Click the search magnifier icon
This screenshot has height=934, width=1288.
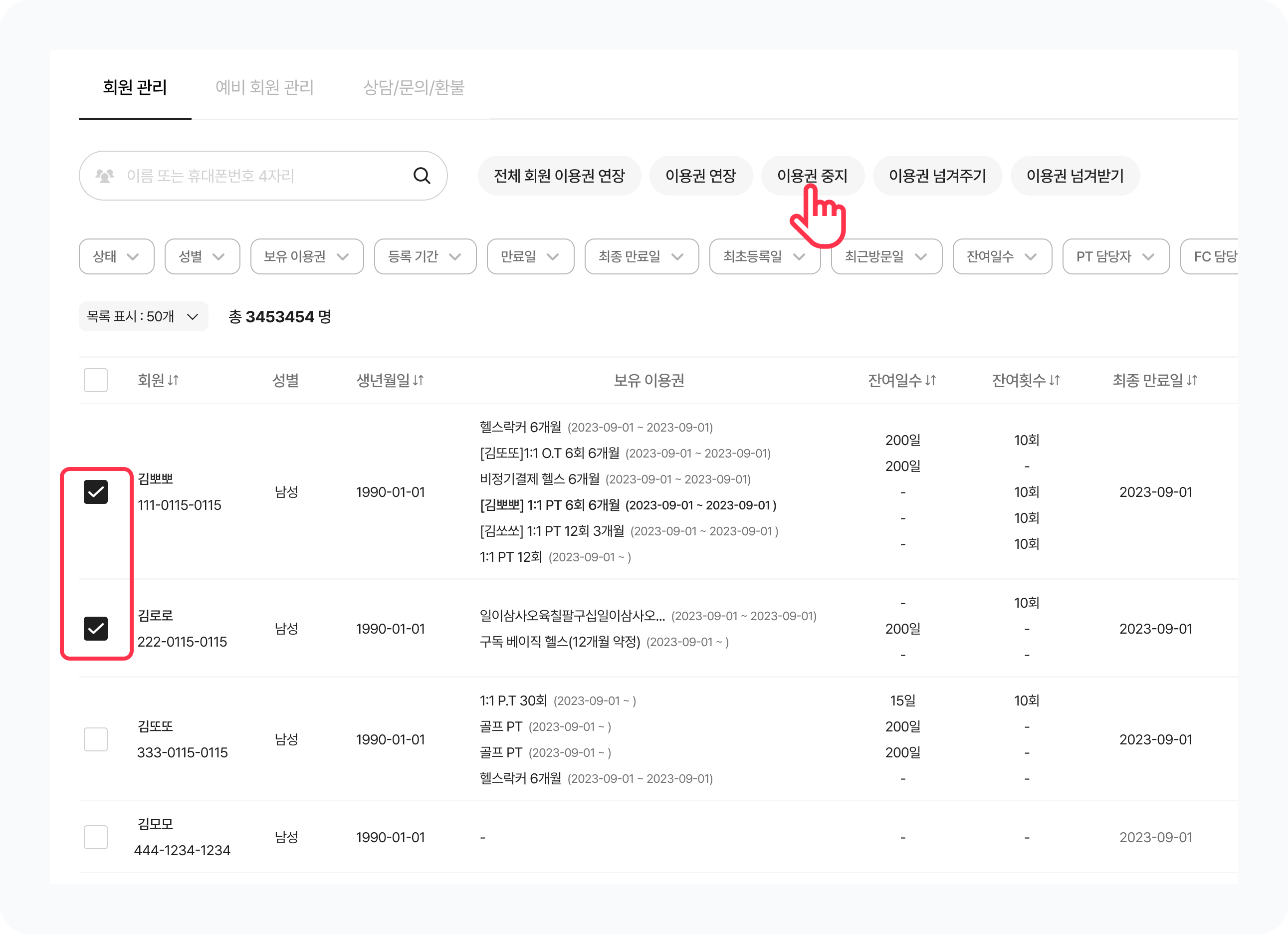tap(422, 176)
